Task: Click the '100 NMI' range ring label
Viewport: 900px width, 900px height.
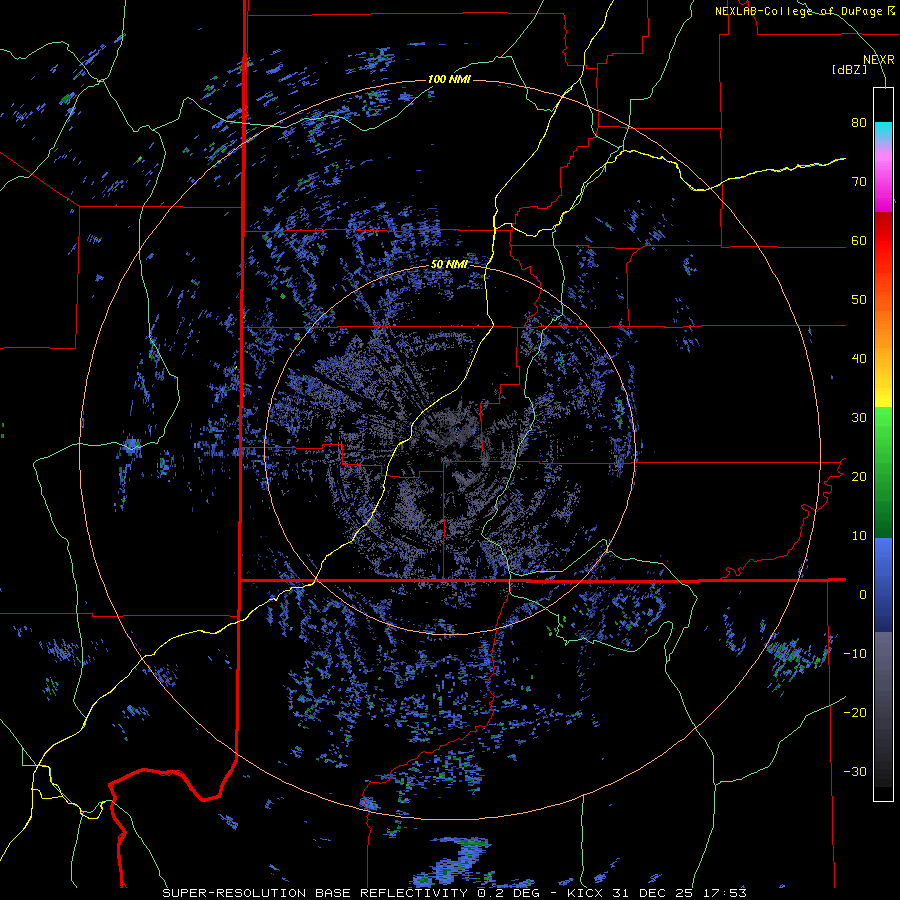Action: (449, 79)
